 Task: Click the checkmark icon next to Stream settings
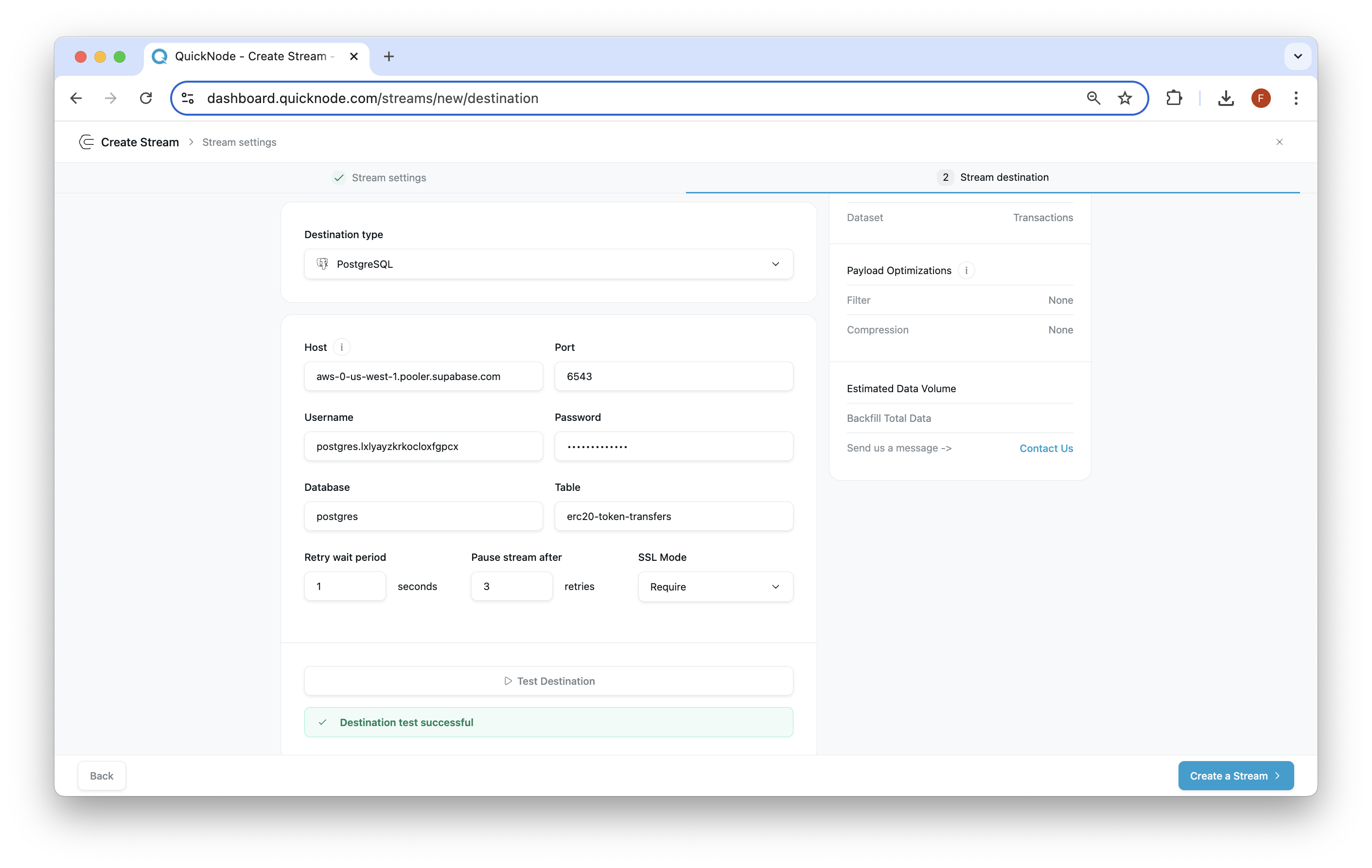[x=339, y=177]
